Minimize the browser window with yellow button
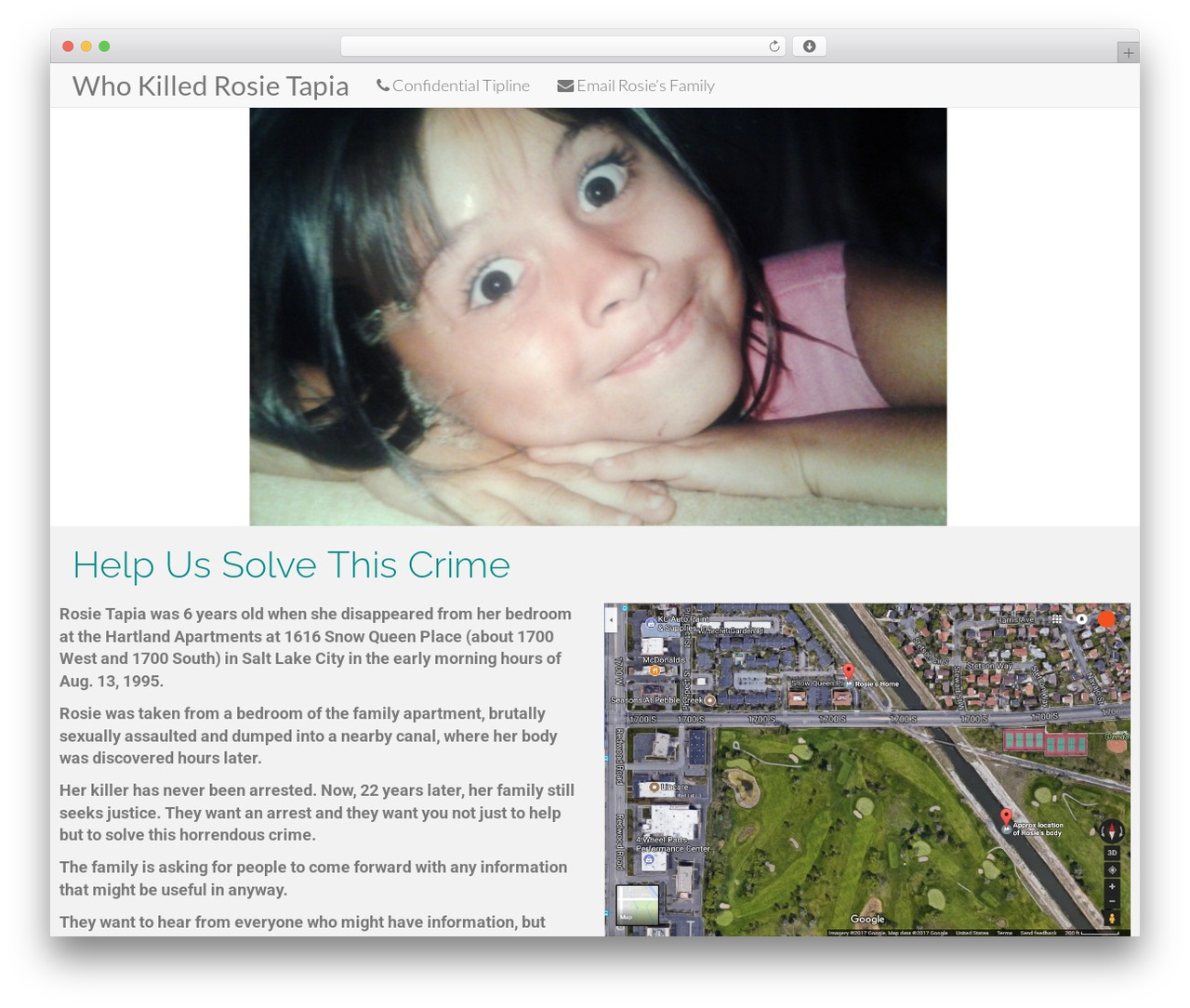 [x=86, y=46]
